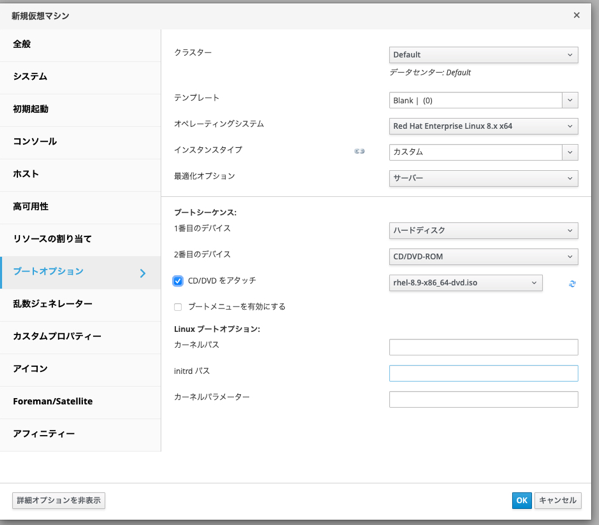599x525 pixels.
Task: Click the instance type link chain icon
Action: coord(359,151)
